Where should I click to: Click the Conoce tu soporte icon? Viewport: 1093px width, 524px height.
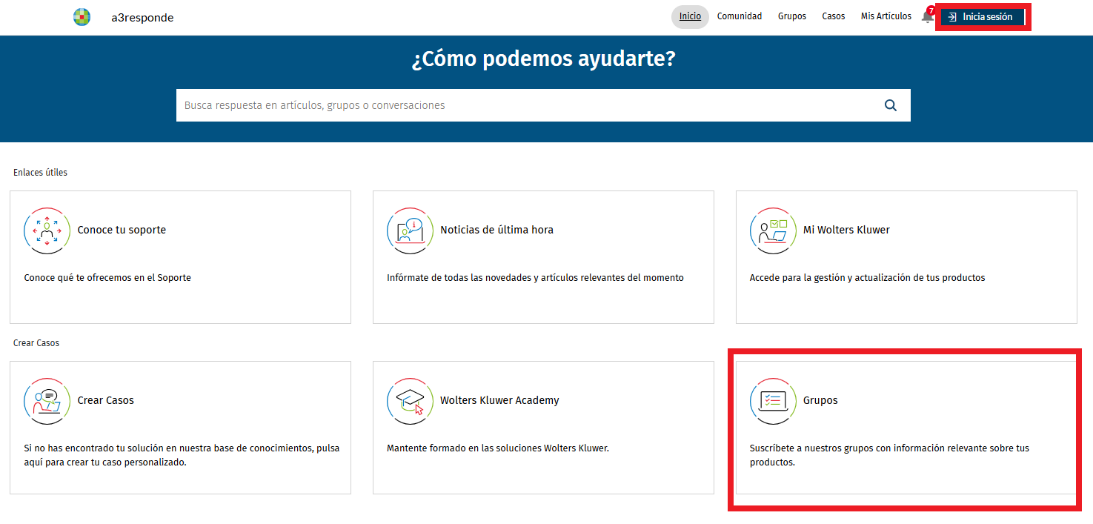click(x=47, y=230)
